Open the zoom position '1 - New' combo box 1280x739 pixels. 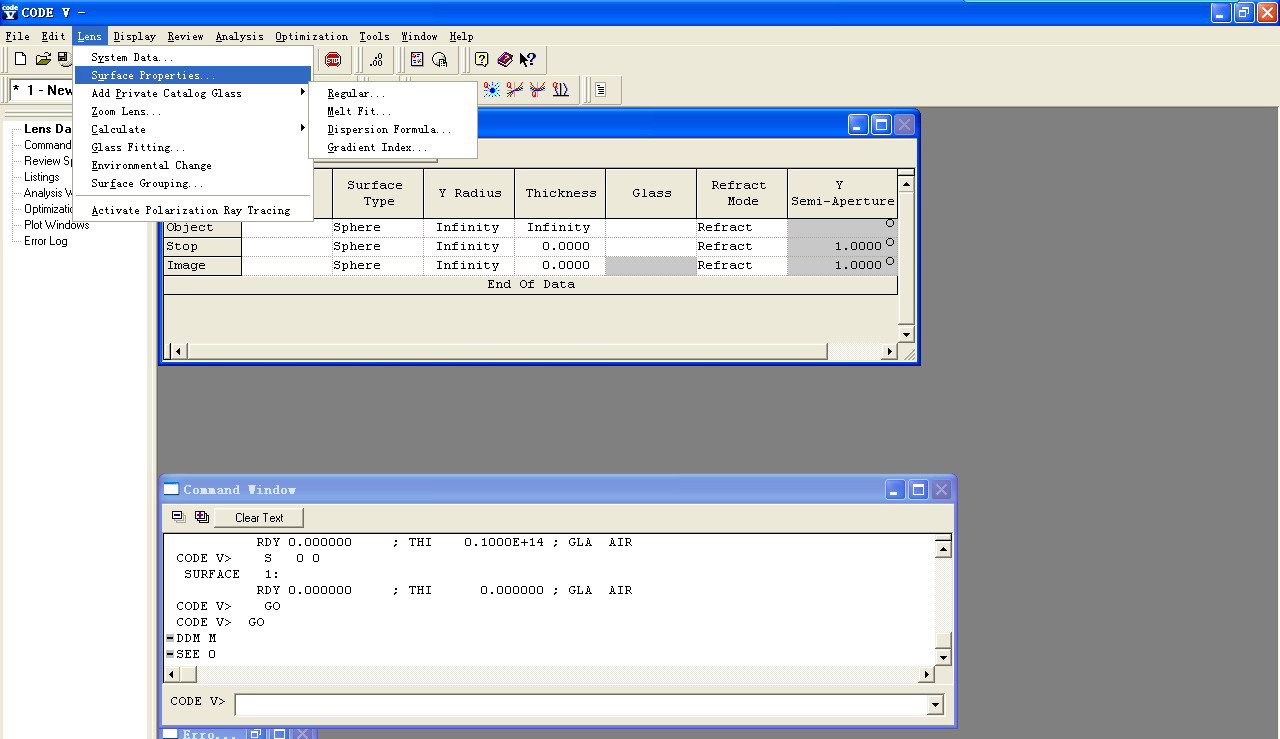coord(42,90)
